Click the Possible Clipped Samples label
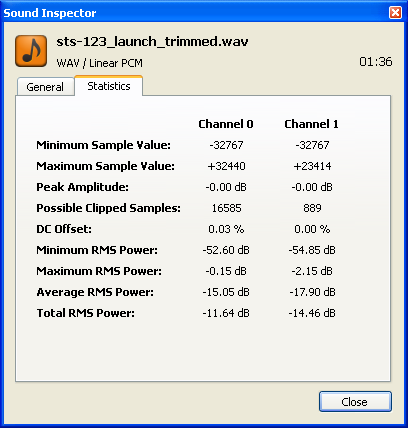Image resolution: width=408 pixels, height=428 pixels. [x=108, y=208]
